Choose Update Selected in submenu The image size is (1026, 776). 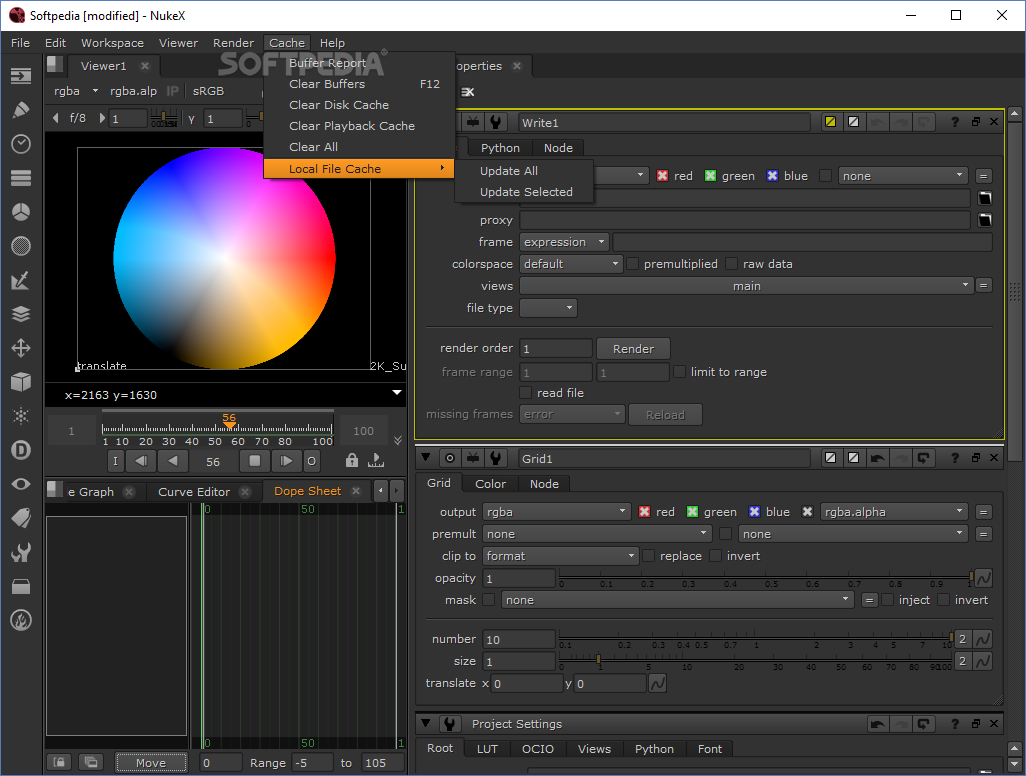[x=526, y=192]
